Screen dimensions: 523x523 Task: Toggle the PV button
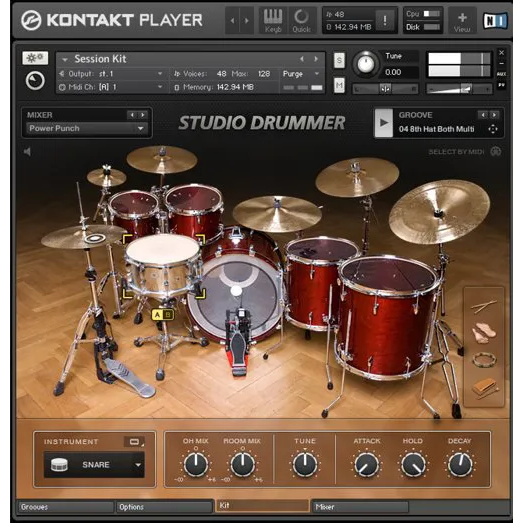click(501, 85)
